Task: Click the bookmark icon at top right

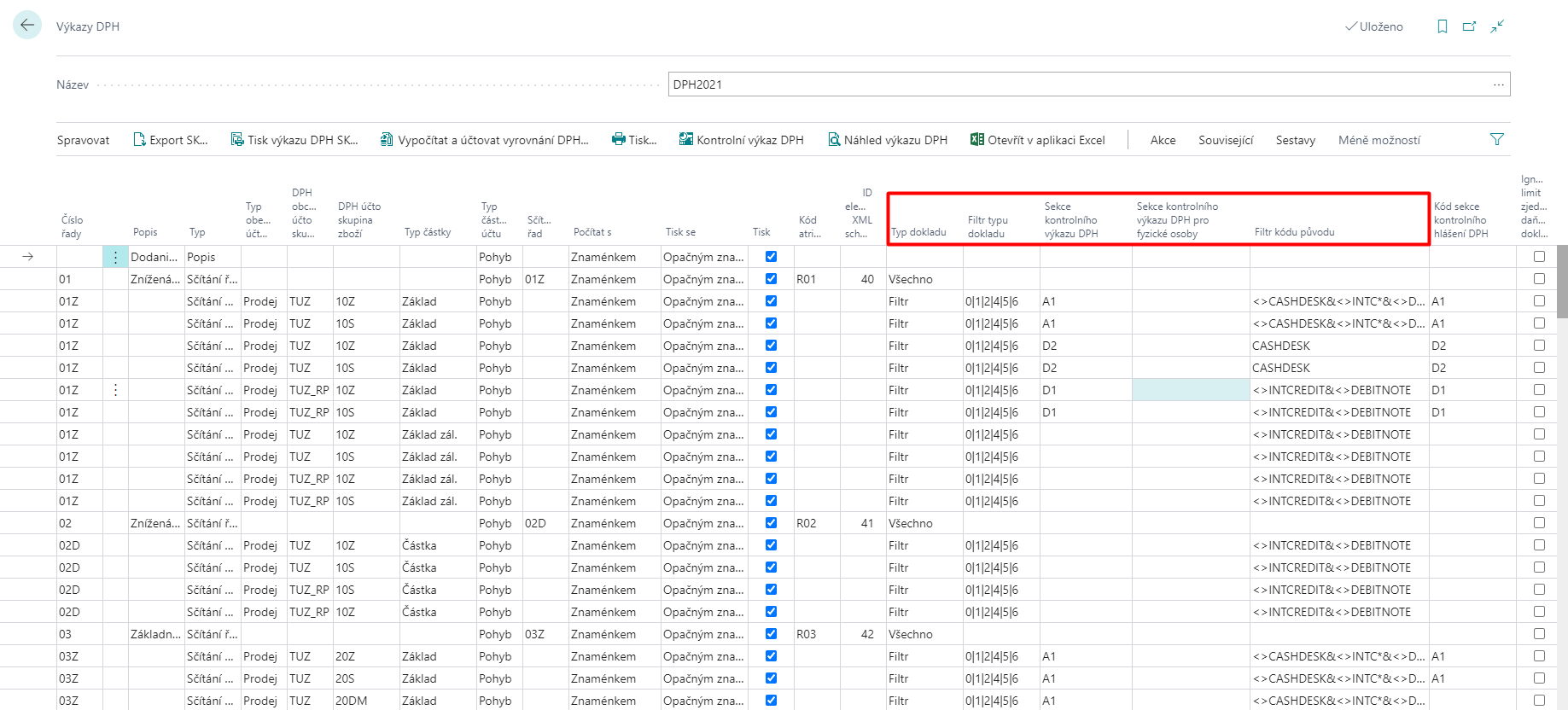Action: [x=1443, y=26]
